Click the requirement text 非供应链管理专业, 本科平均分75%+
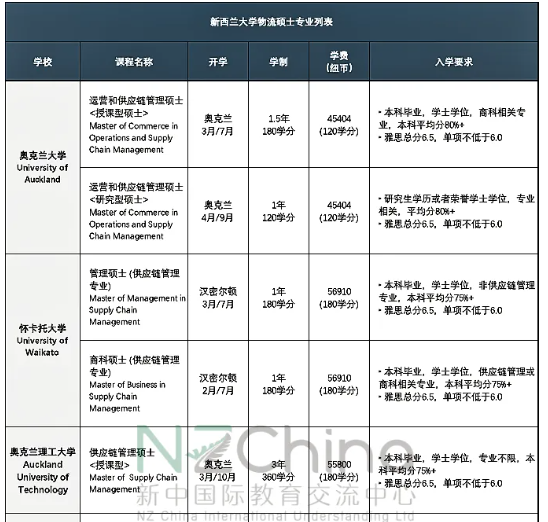548x522 pixels. (x=457, y=292)
